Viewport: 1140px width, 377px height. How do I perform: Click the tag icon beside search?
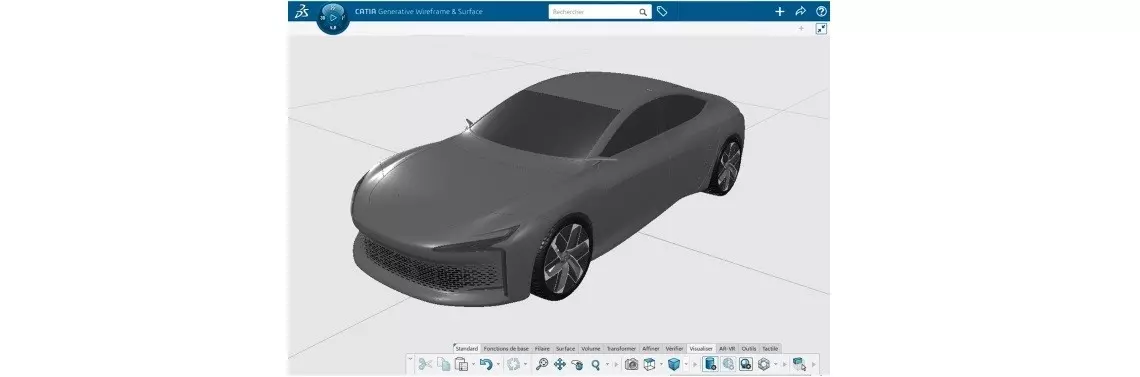662,12
